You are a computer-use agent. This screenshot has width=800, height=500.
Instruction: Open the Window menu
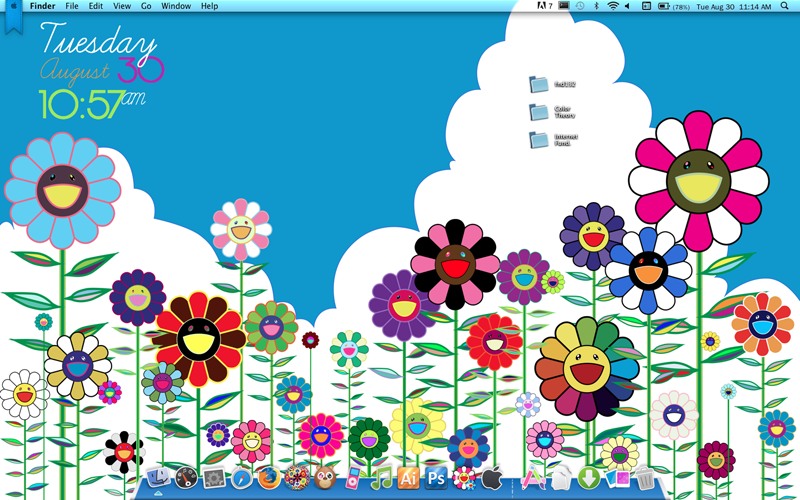[176, 6]
